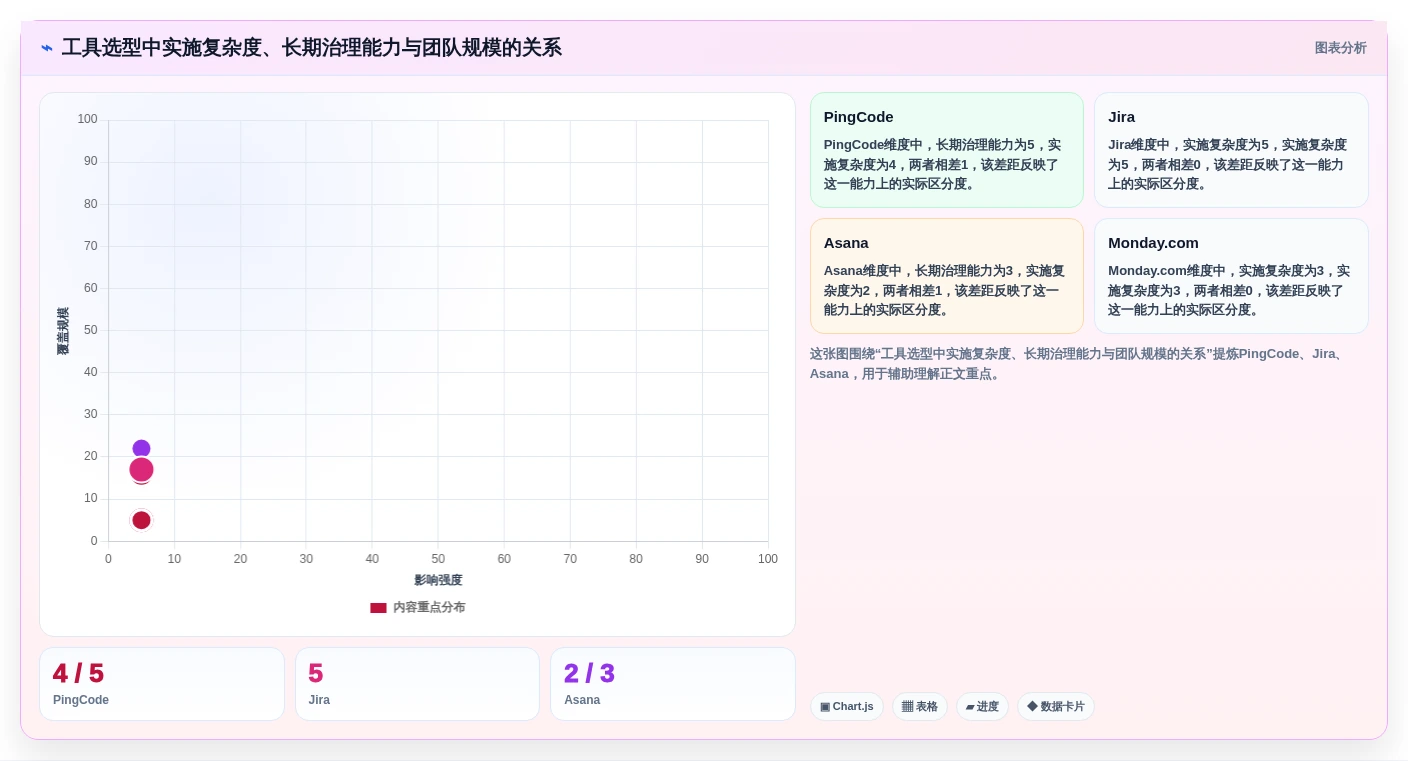Select the dark red bubble near value 5
The height and width of the screenshot is (761, 1408).
(x=141, y=520)
